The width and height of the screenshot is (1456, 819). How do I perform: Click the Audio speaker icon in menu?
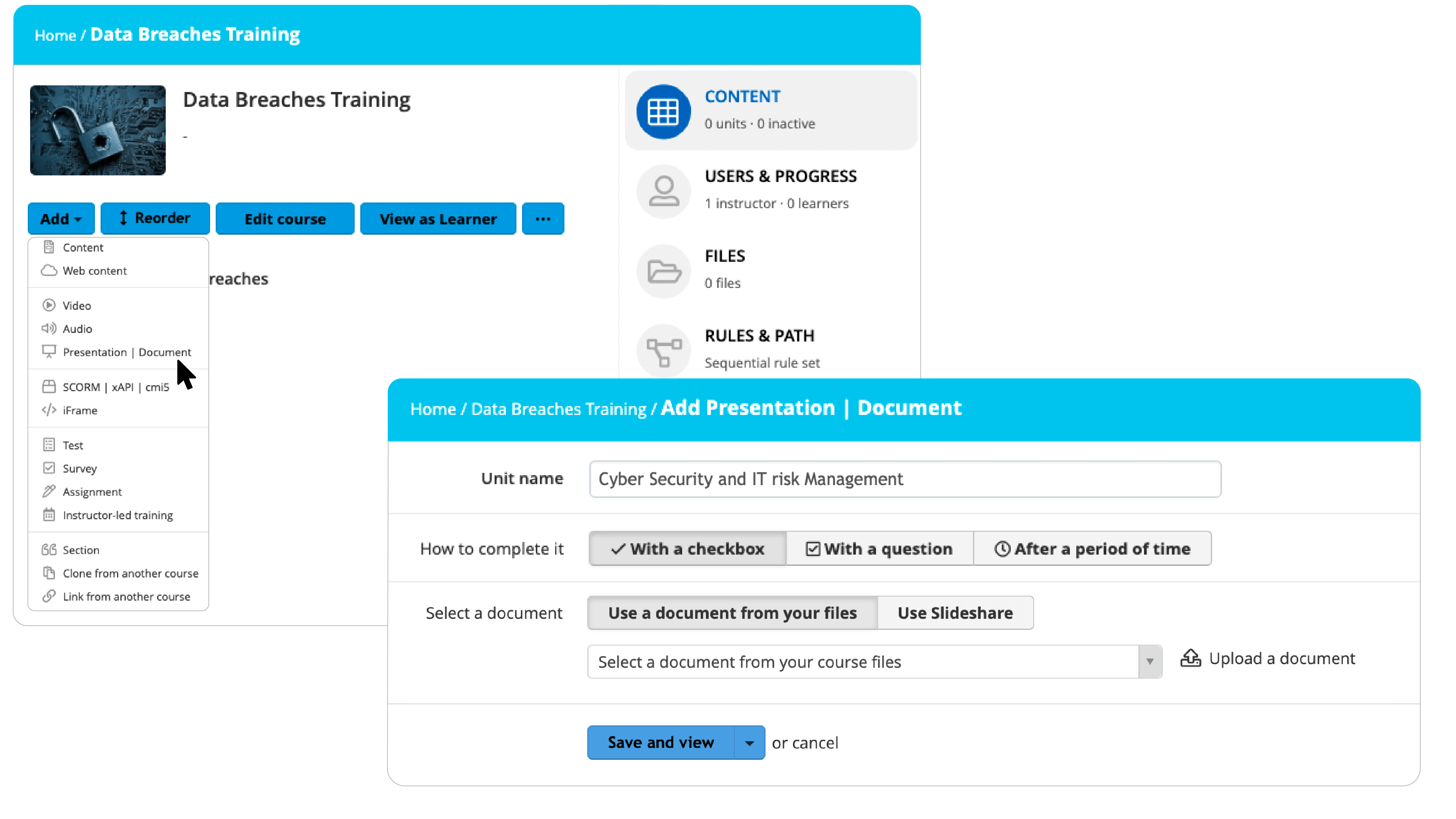pyautogui.click(x=49, y=328)
